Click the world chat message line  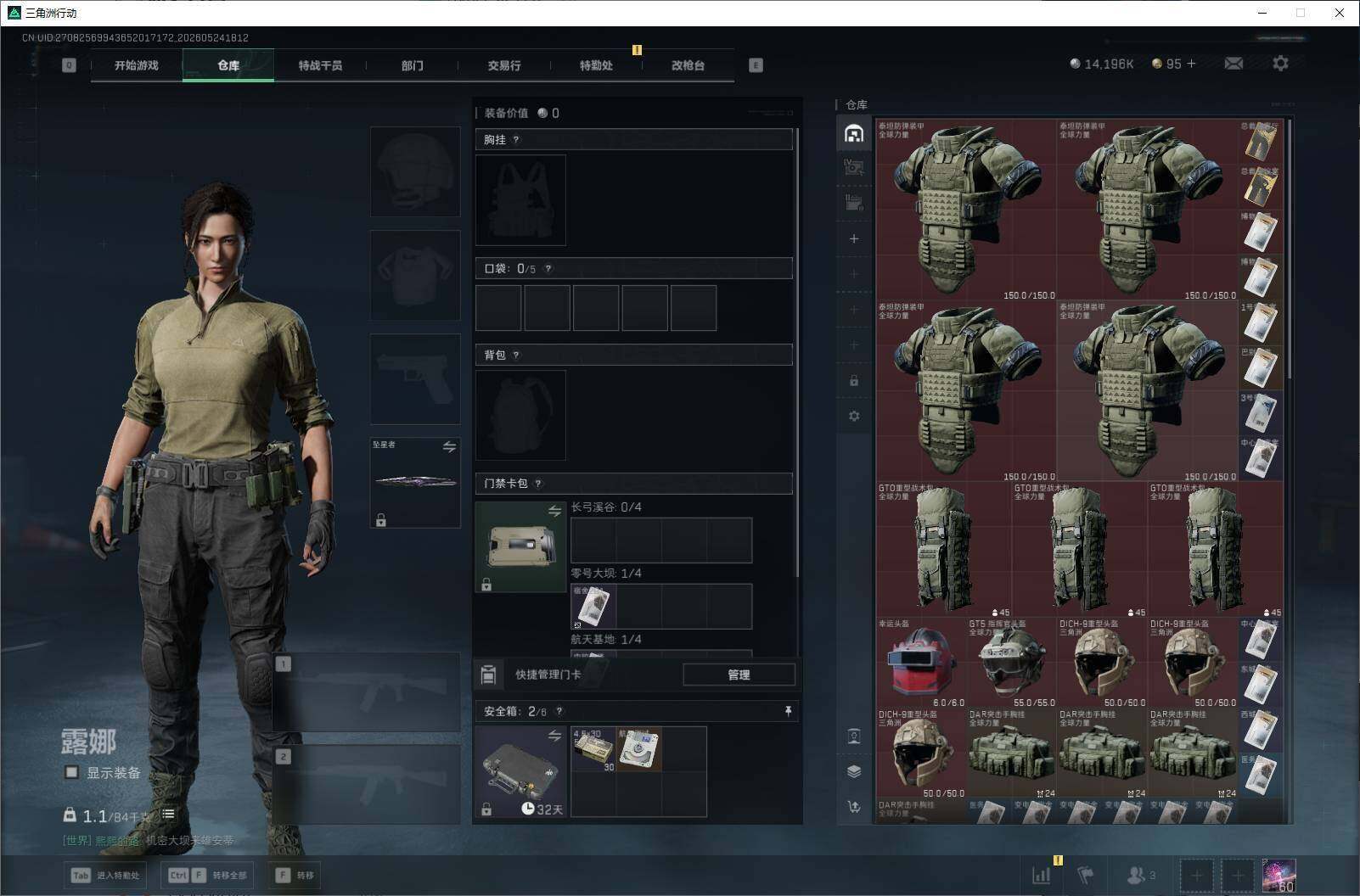coord(149,840)
